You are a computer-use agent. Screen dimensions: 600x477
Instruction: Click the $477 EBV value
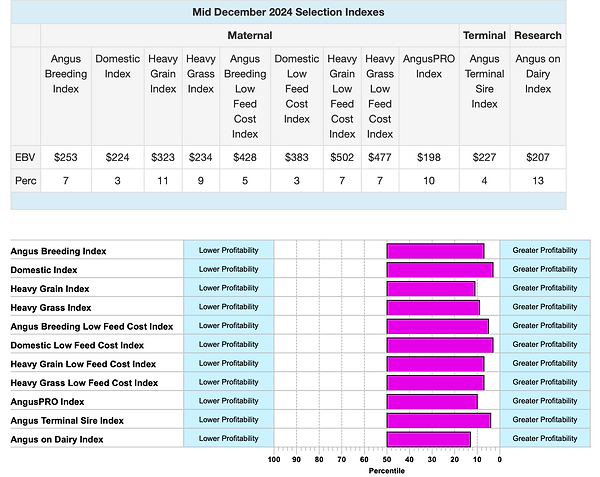380,157
